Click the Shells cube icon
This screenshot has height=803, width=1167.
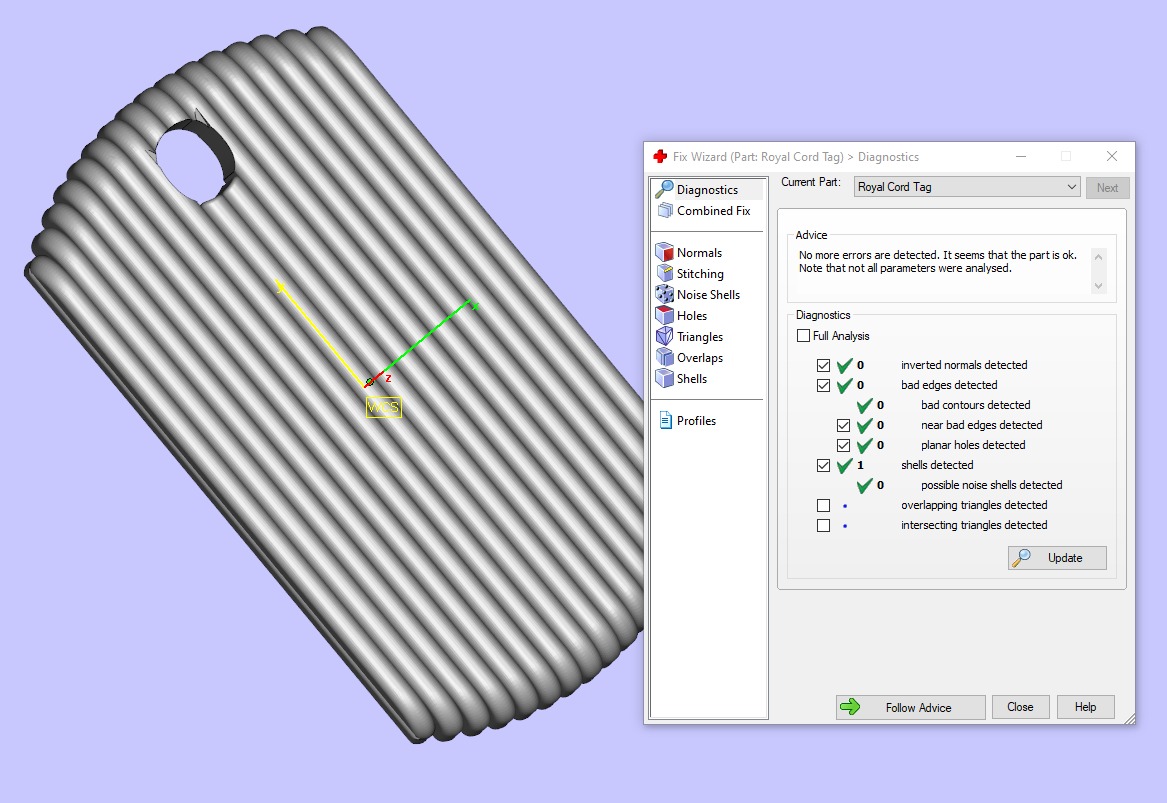pos(664,378)
